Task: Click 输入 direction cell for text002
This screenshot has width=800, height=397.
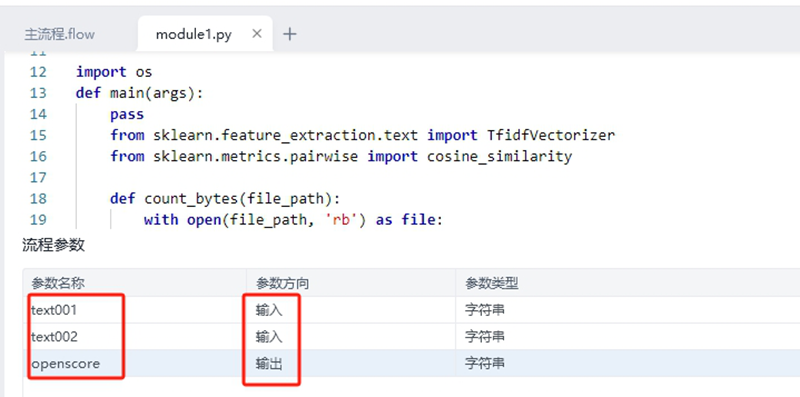Action: 352,337
